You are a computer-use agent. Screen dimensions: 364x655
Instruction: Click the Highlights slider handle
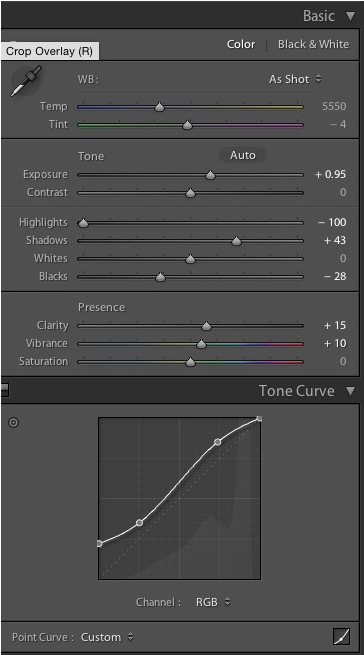[84, 223]
